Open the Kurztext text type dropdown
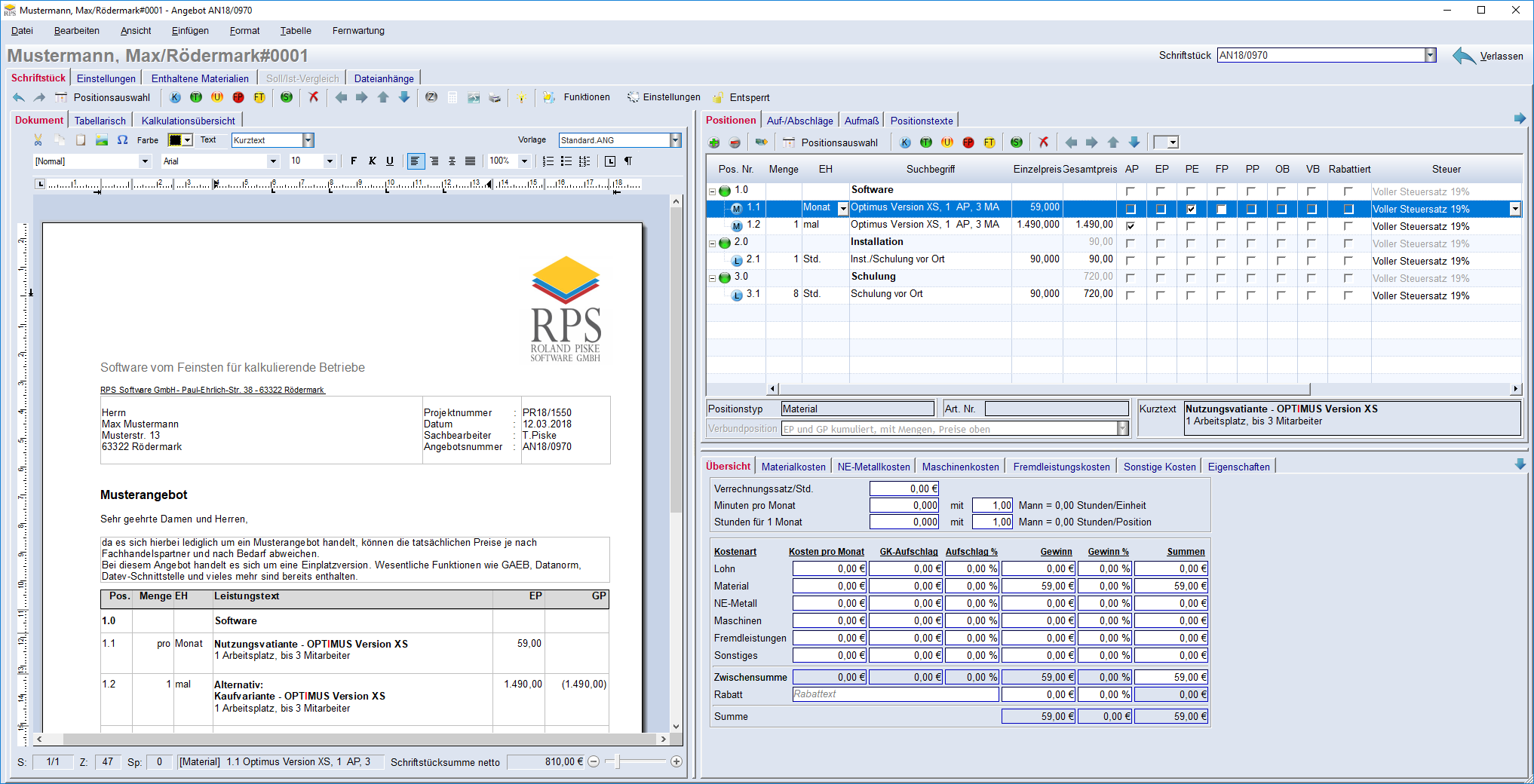Image resolution: width=1534 pixels, height=784 pixels. tap(308, 140)
